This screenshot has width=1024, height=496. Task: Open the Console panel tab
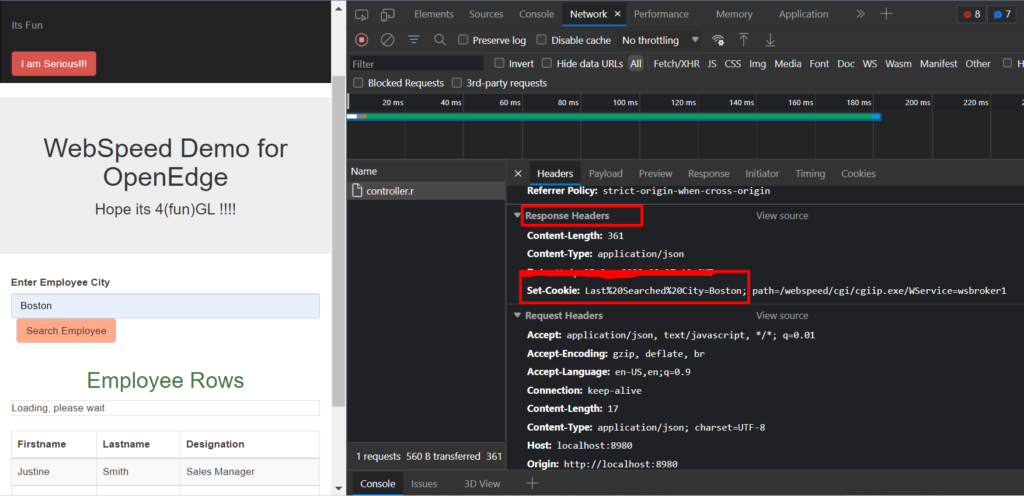click(536, 14)
